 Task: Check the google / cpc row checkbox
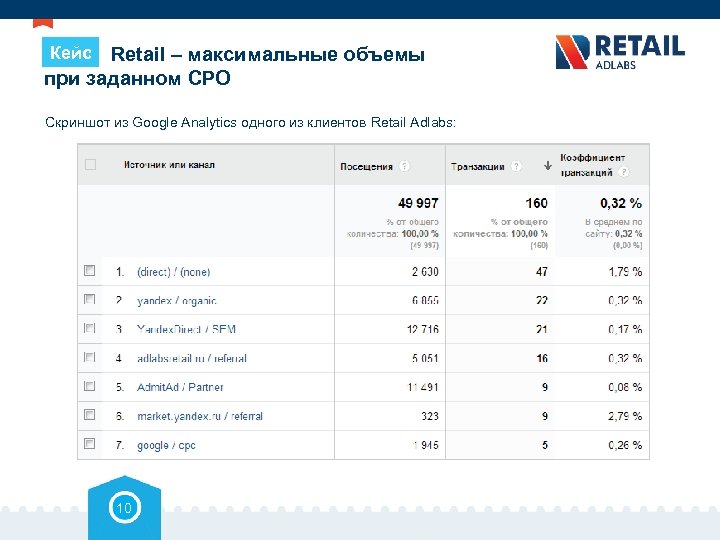point(90,444)
